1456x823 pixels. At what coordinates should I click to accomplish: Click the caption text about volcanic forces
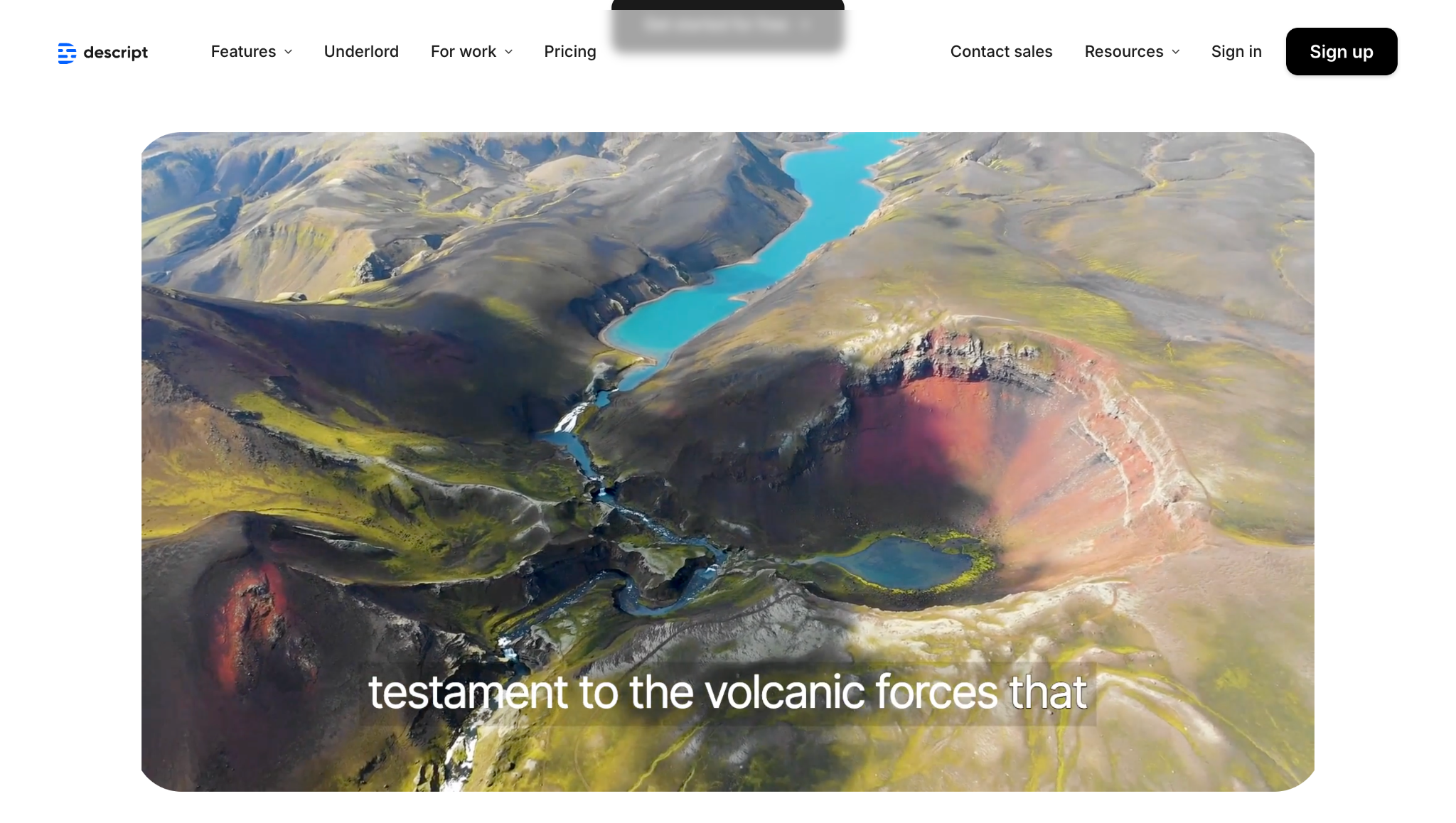(x=727, y=692)
